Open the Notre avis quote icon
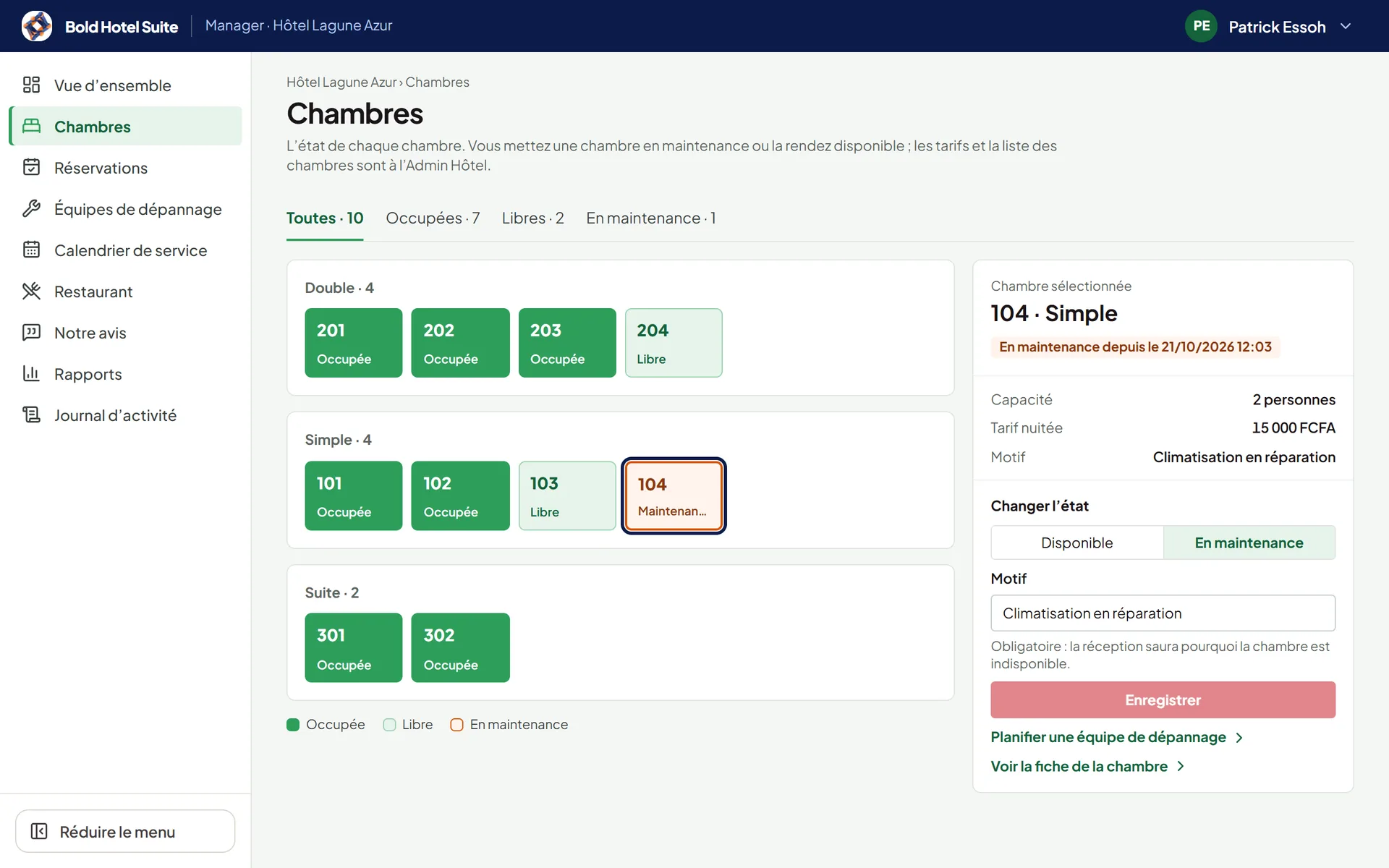Screen dimensions: 1389x868 pos(31,332)
